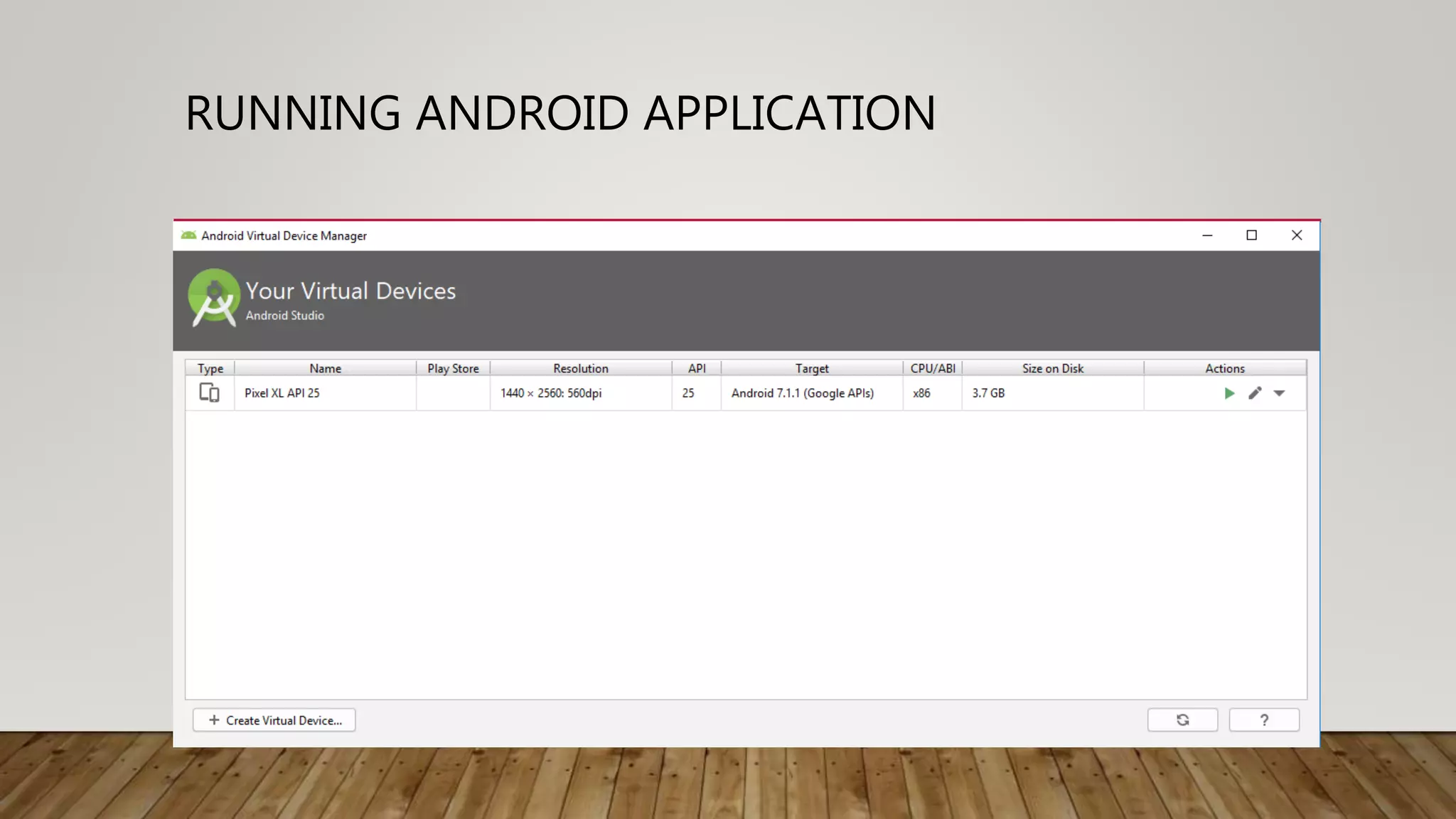Sort by Target column header
Screen dimensions: 1456x819
click(x=812, y=368)
